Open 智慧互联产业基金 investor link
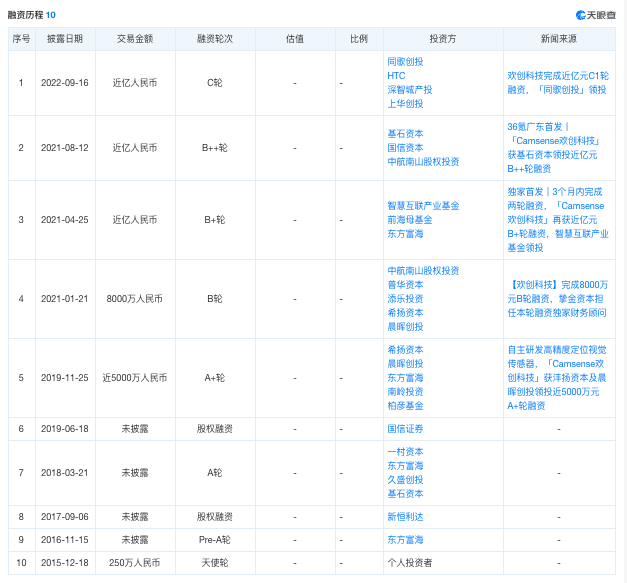 coord(423,205)
